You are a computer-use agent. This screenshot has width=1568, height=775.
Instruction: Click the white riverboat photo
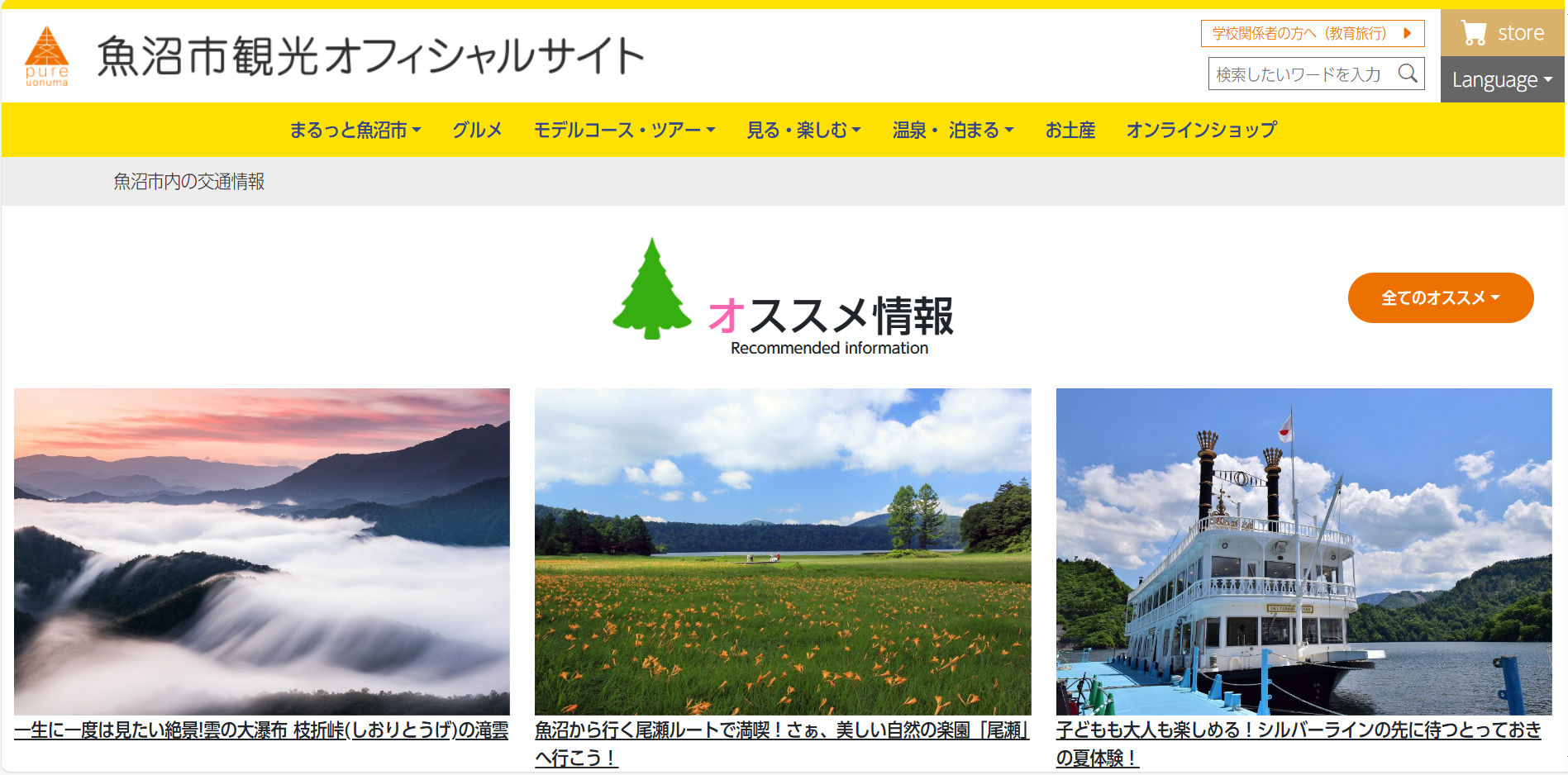point(1303,551)
